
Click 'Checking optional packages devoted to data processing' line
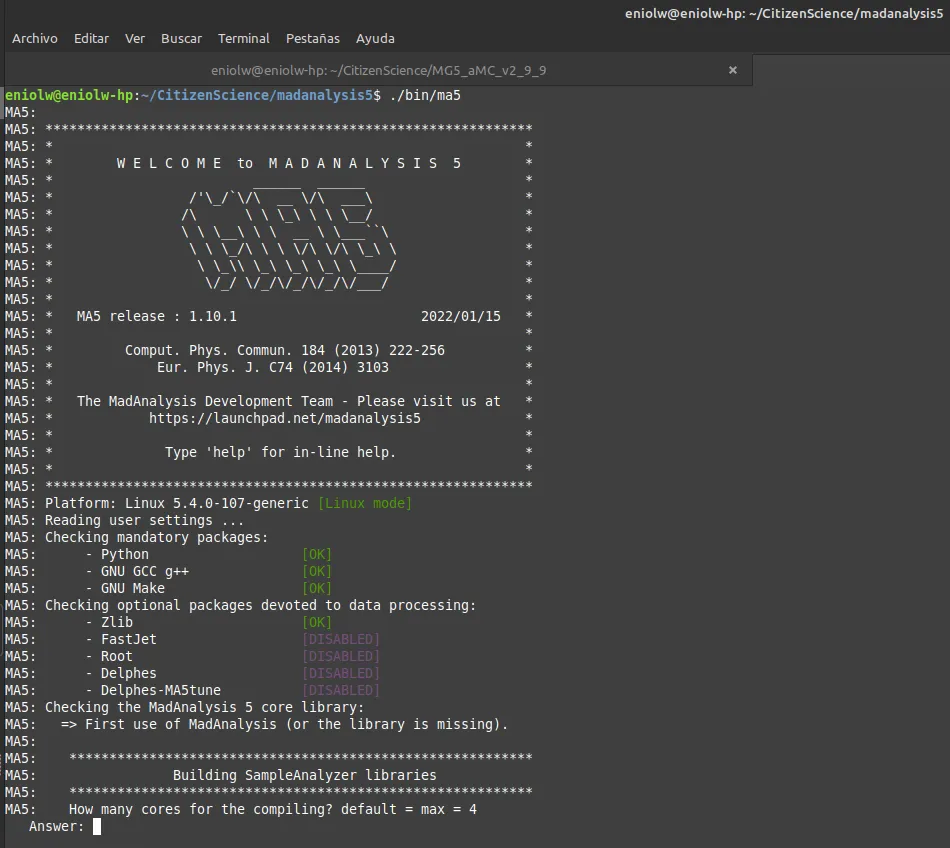pos(261,605)
